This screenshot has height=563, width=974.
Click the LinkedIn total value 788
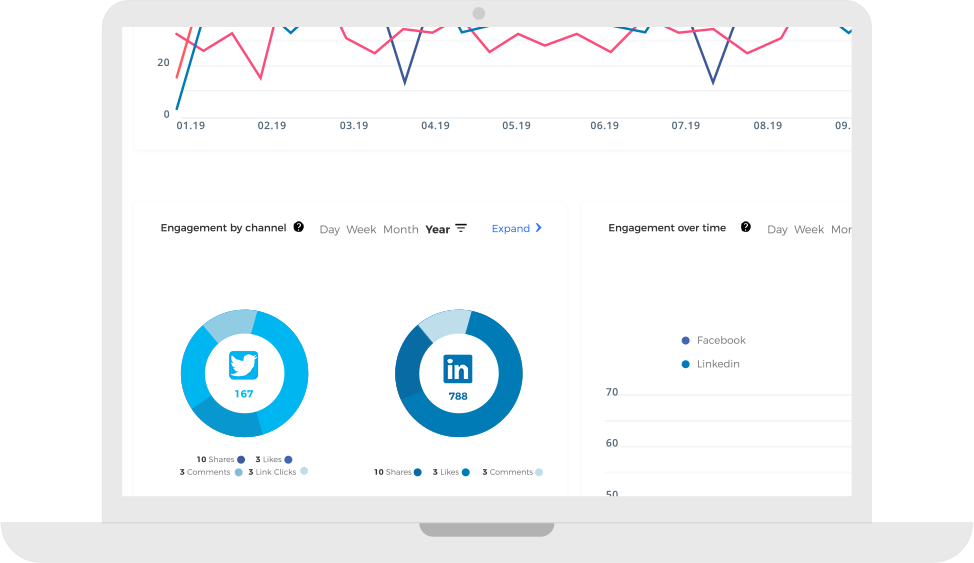click(458, 396)
